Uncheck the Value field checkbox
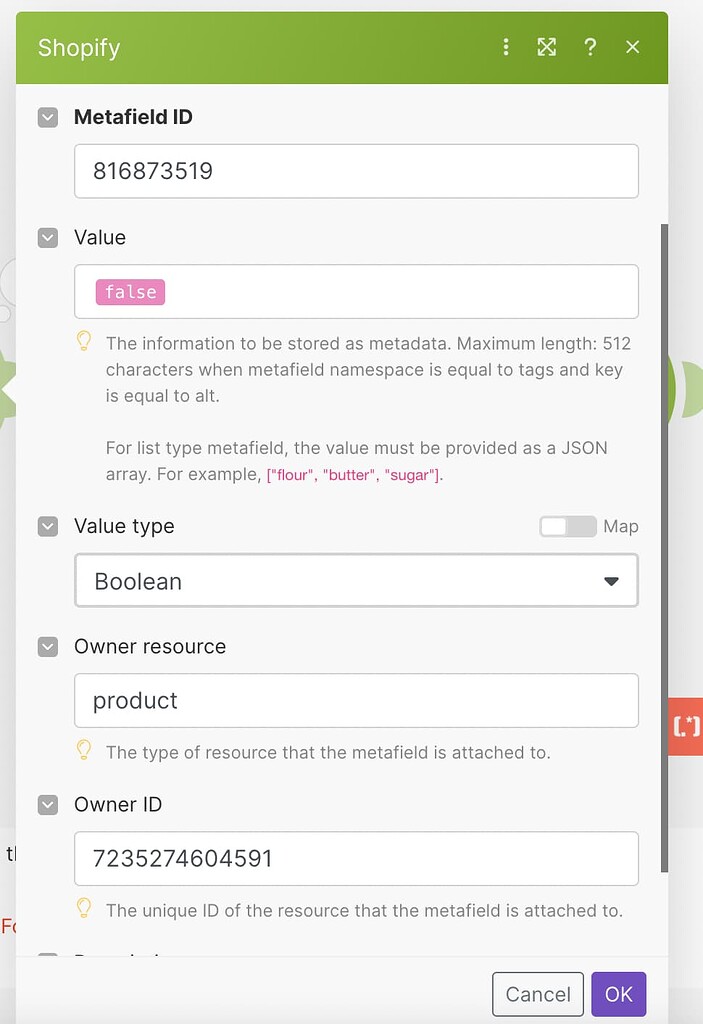Image resolution: width=703 pixels, height=1024 pixels. (48, 238)
